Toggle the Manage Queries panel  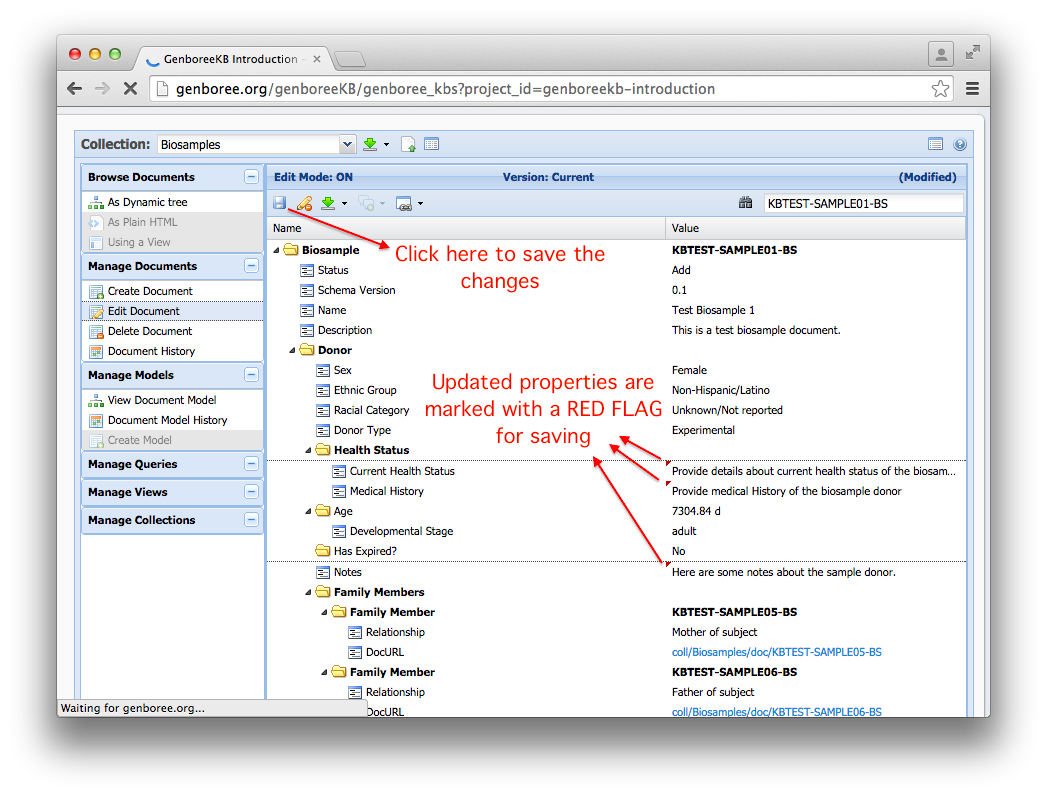251,464
